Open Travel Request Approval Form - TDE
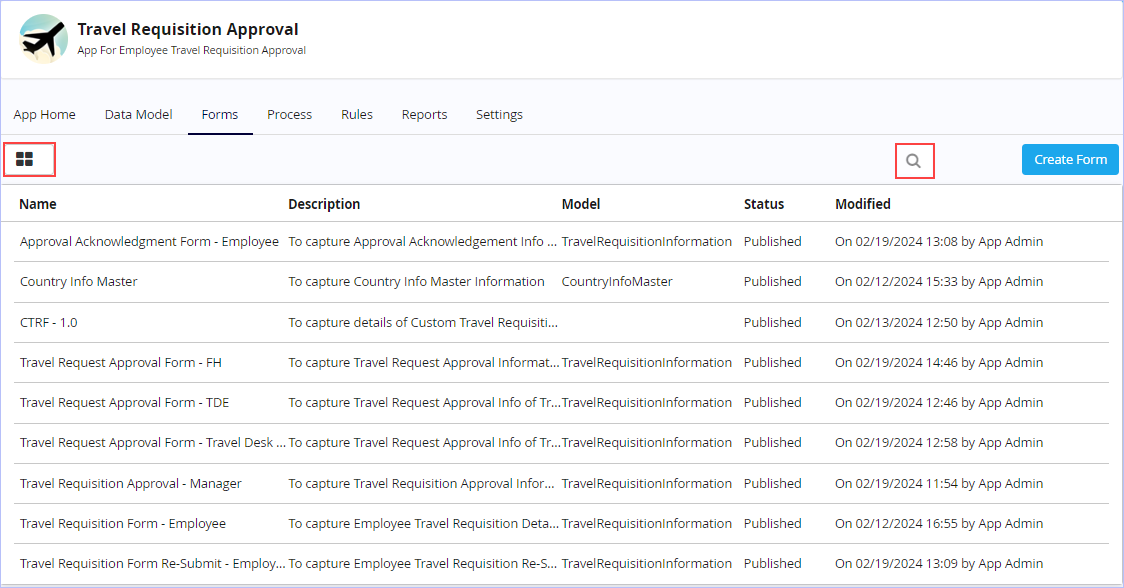The image size is (1124, 588). [x=125, y=403]
